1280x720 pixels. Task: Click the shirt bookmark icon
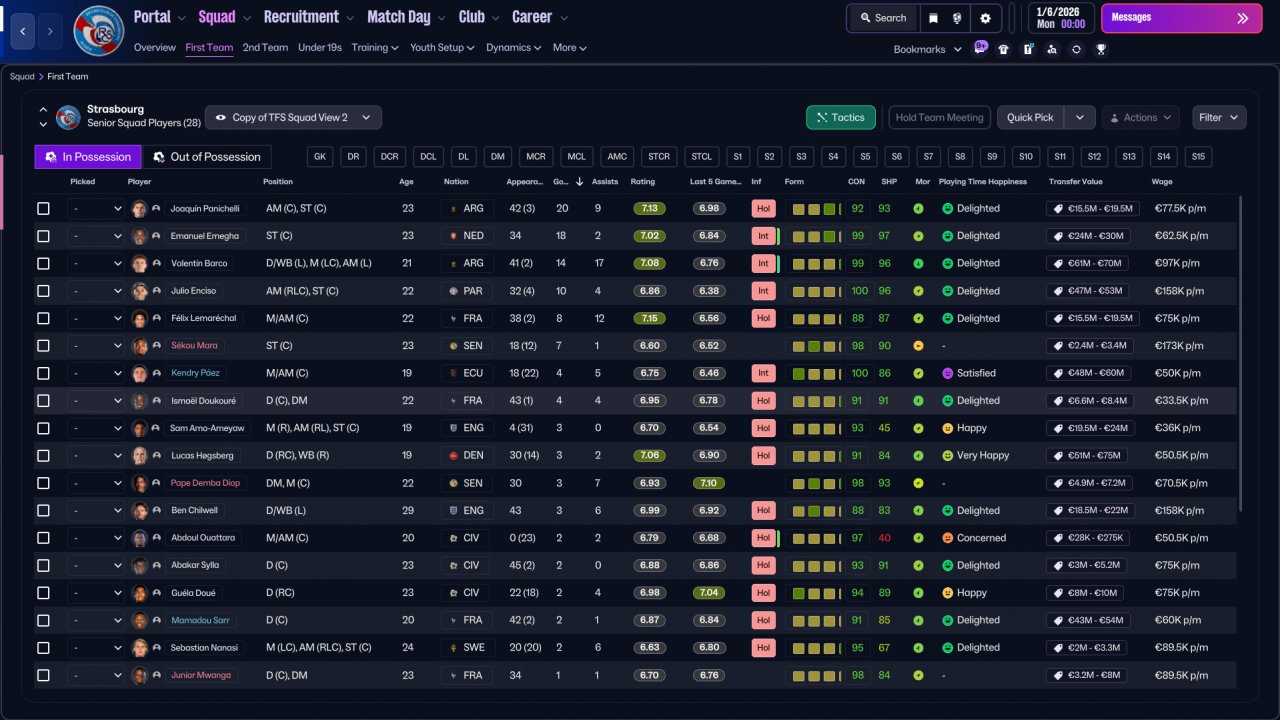click(1003, 49)
